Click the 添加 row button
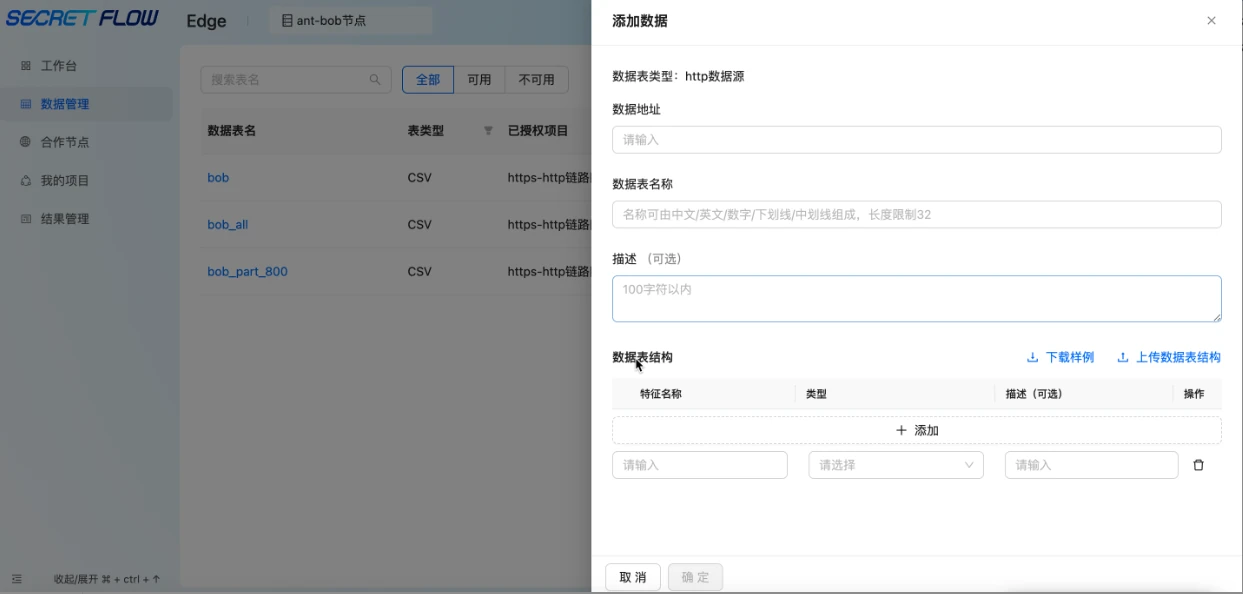1243x594 pixels. click(x=917, y=430)
